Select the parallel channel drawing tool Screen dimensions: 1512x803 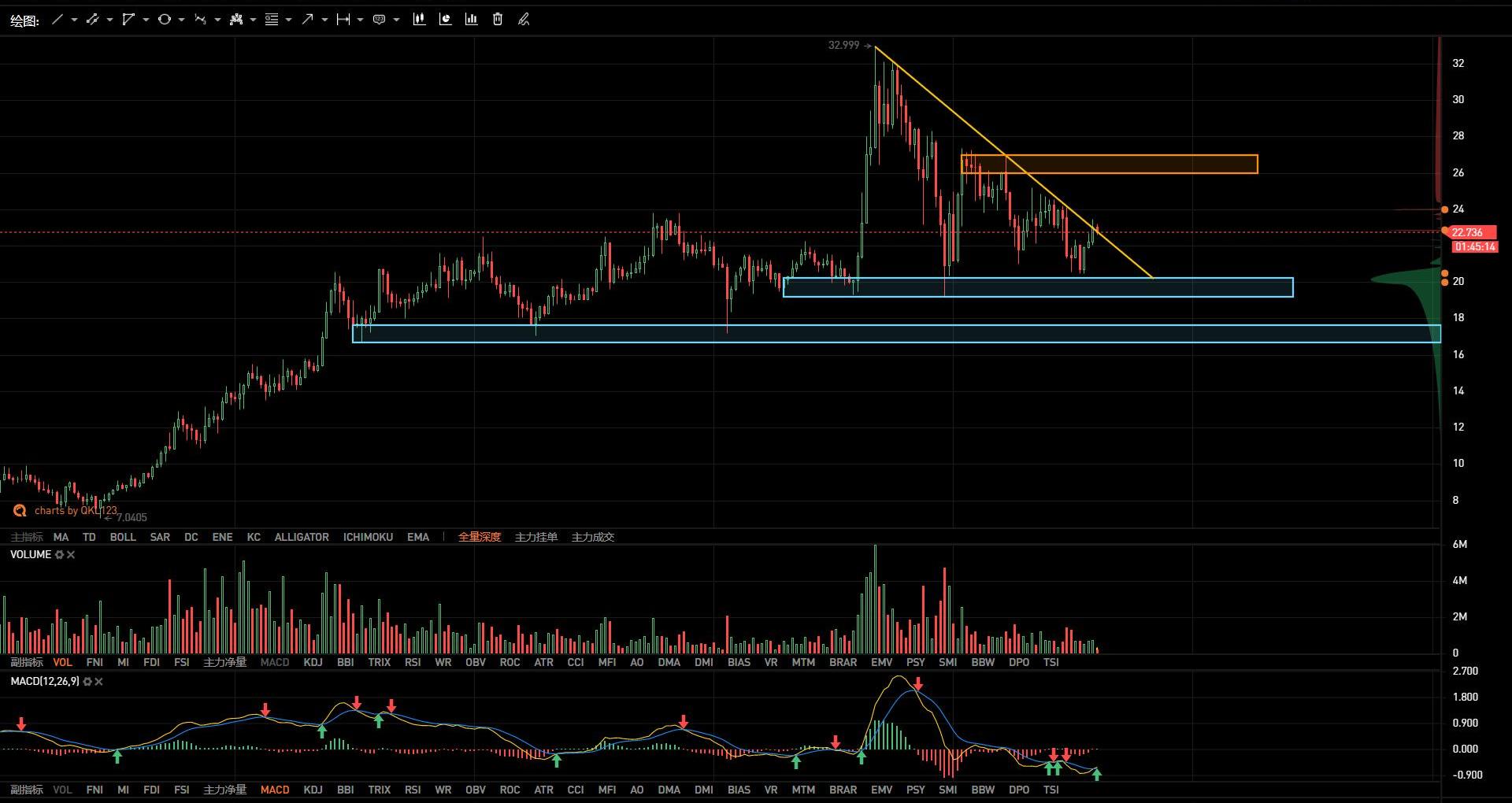click(x=92, y=20)
